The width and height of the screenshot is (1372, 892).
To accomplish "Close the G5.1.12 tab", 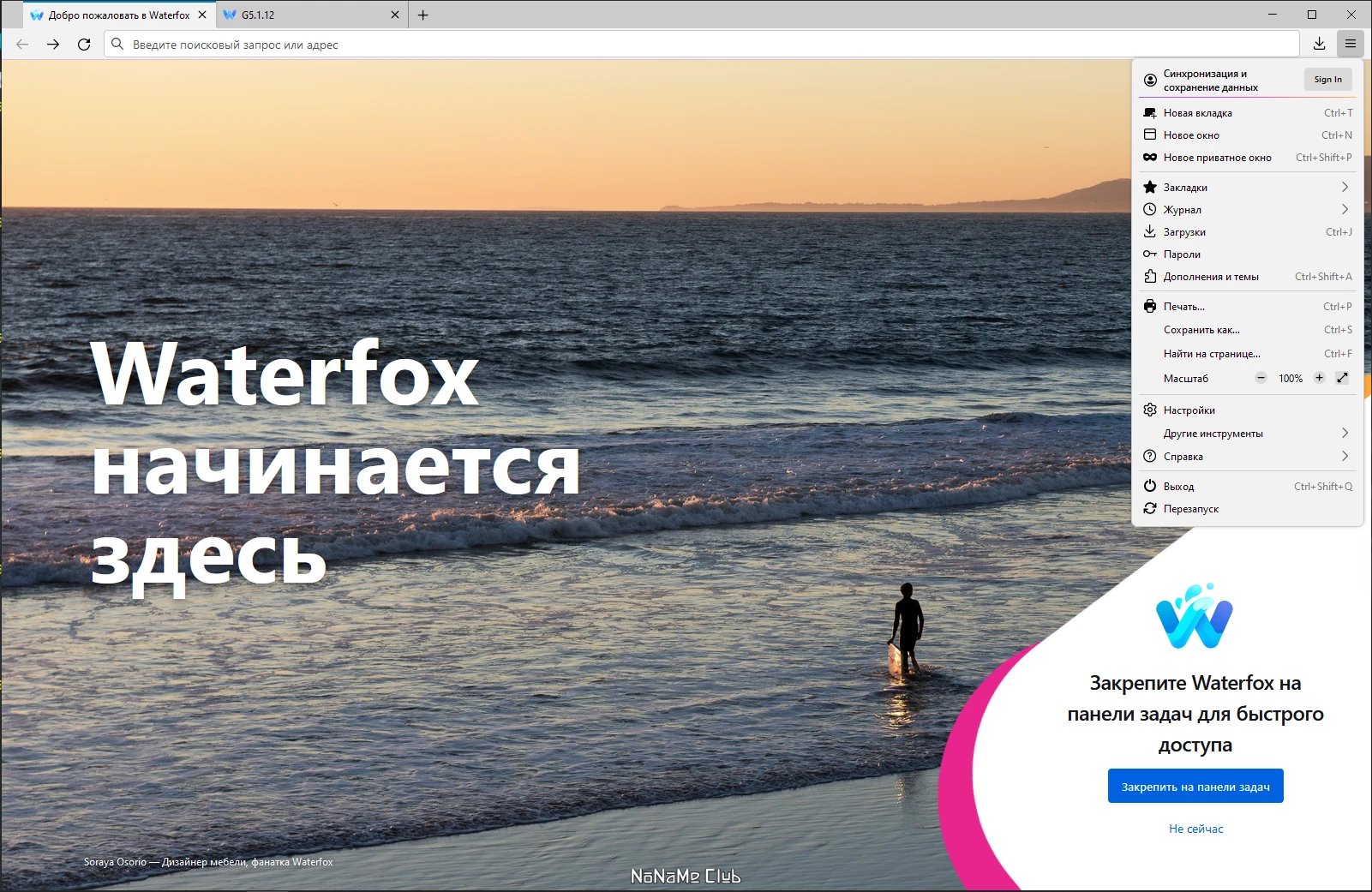I will coord(395,15).
